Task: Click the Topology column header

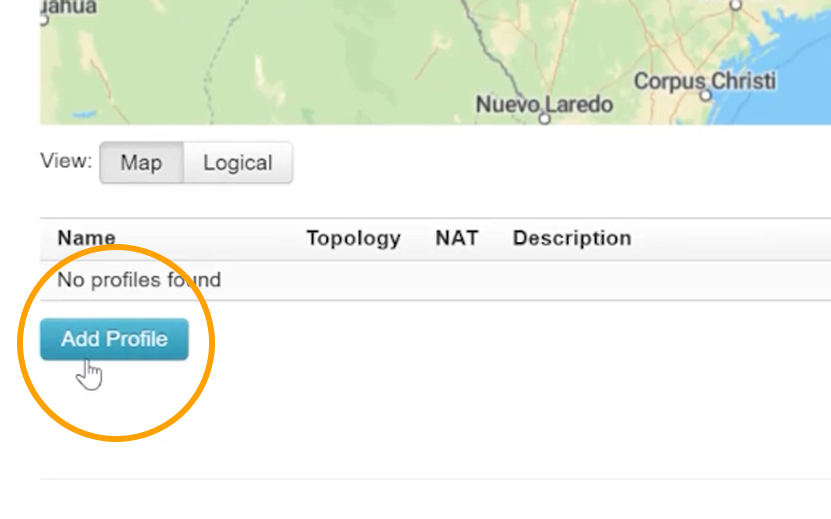Action: (353, 238)
